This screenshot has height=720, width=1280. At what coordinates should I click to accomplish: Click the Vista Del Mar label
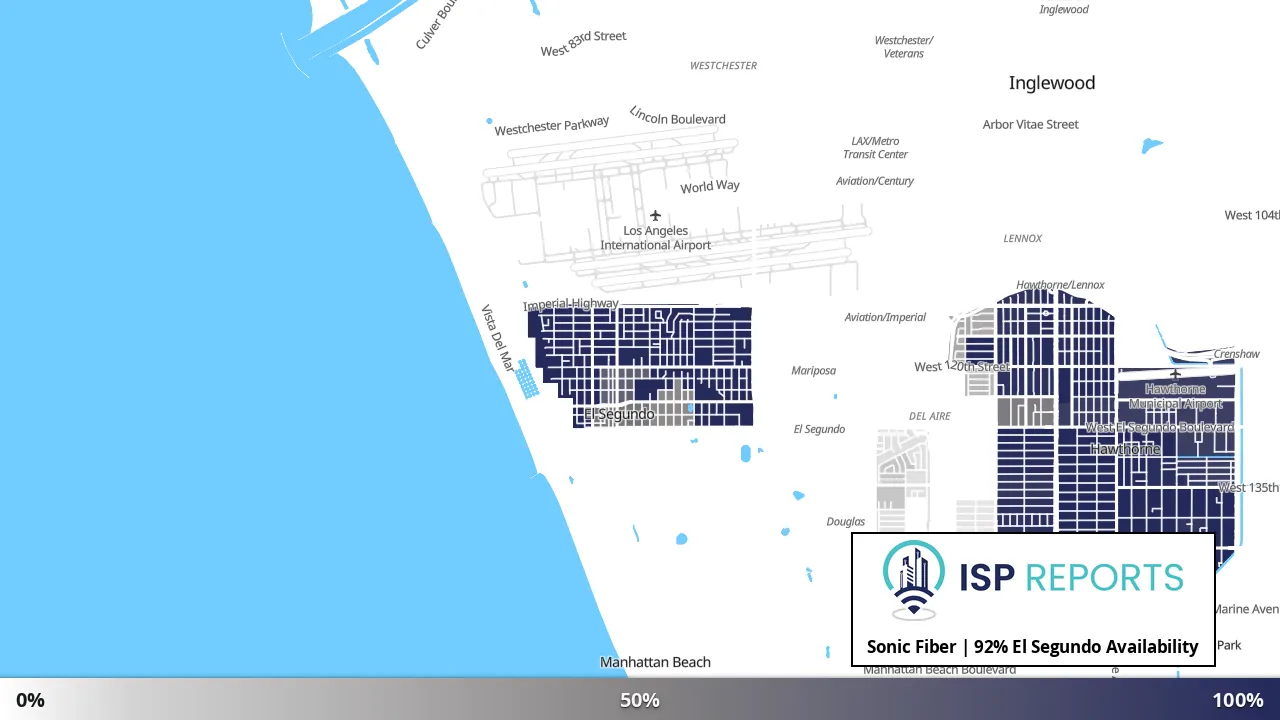pos(496,337)
